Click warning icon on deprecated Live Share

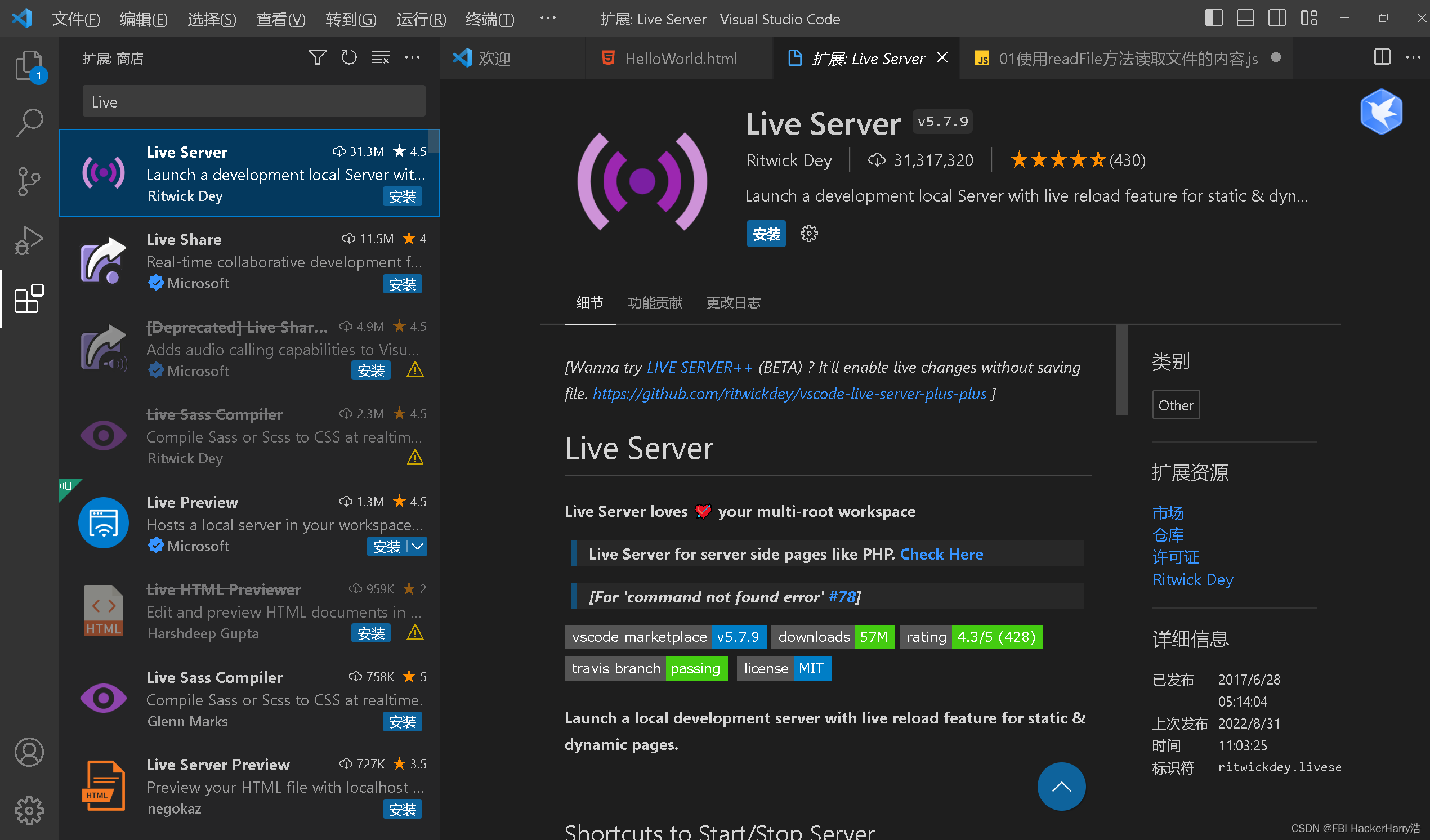[415, 370]
